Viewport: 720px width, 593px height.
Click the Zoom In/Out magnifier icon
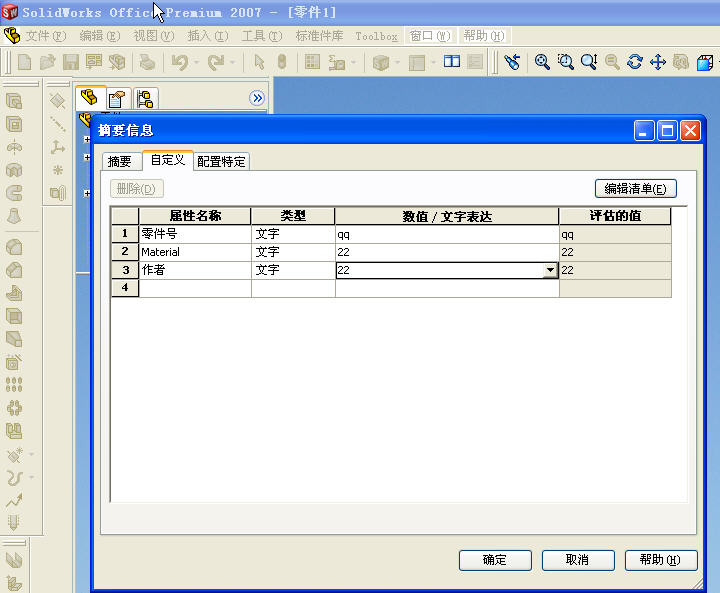click(589, 62)
